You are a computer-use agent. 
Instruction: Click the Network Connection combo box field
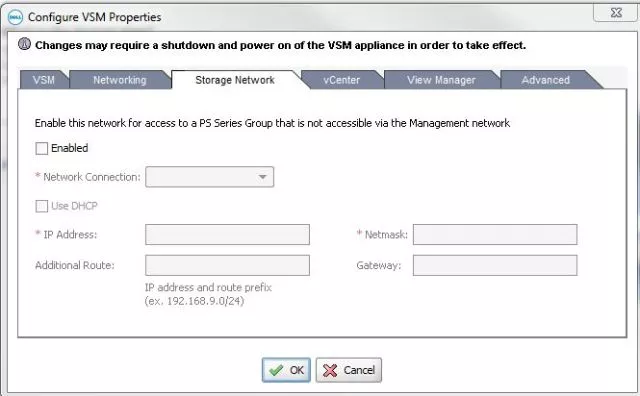click(x=209, y=177)
